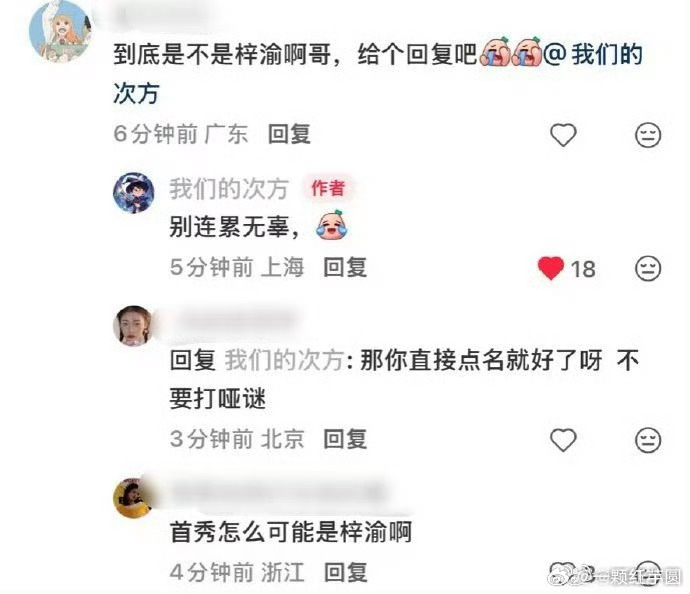The image size is (690, 594).
Task: Open top commenter's cartoon girl avatar
Action: [60, 31]
